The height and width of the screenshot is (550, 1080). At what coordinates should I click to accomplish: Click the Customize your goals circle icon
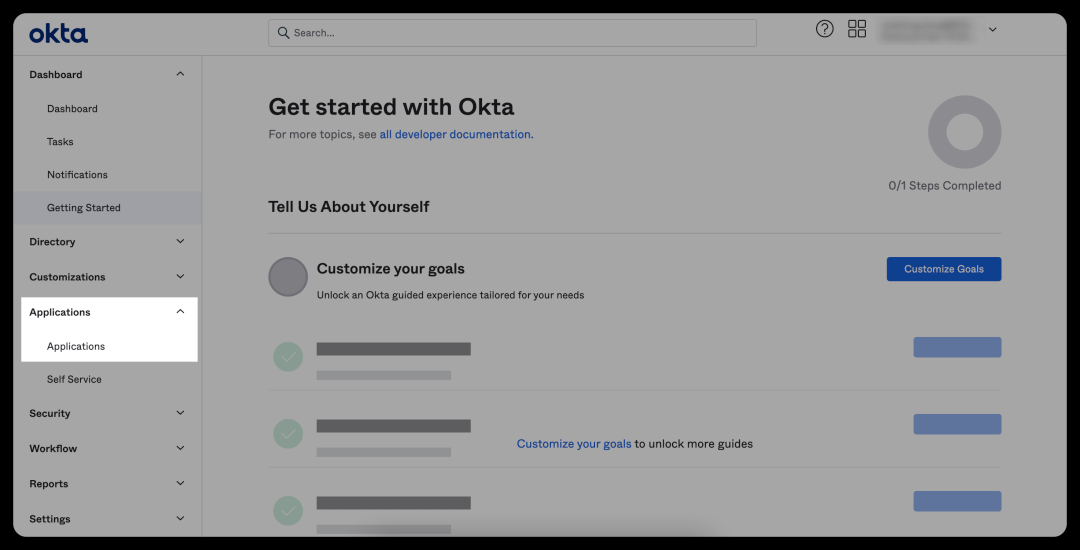tap(288, 277)
